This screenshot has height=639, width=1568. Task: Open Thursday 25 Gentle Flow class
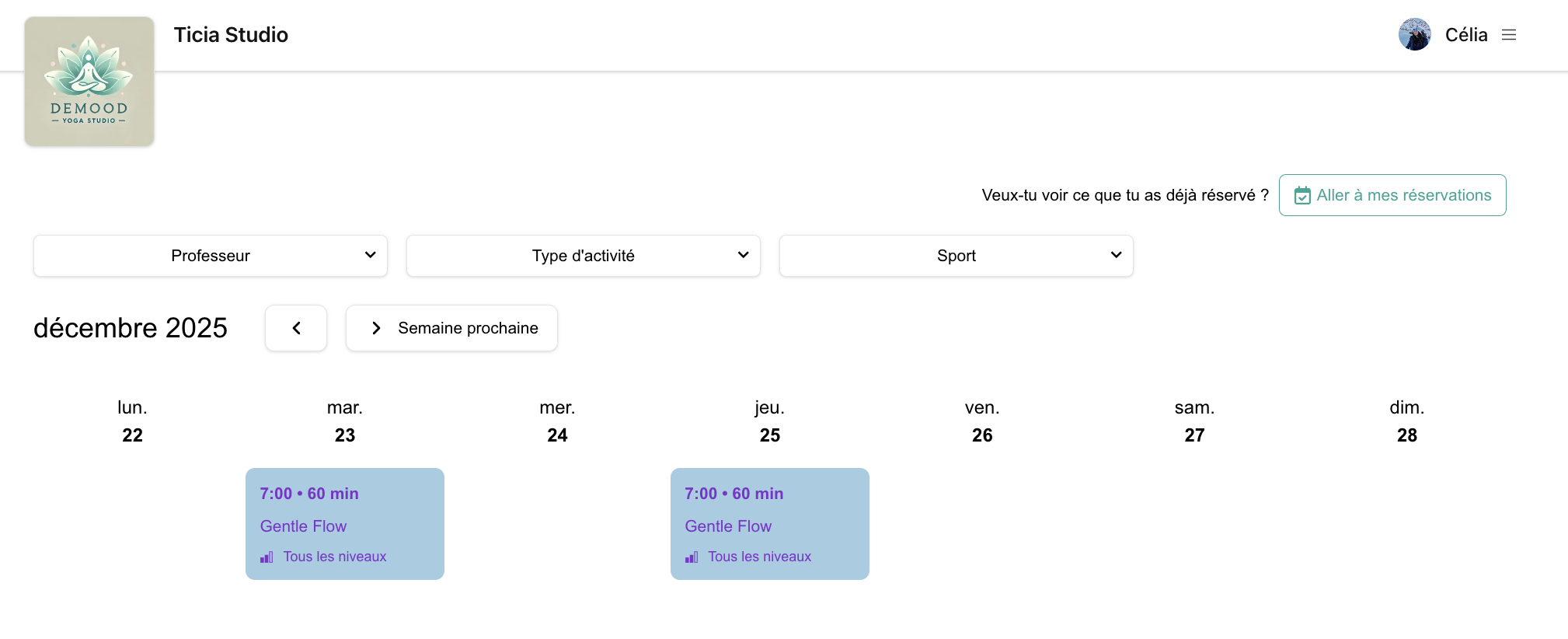[770, 523]
